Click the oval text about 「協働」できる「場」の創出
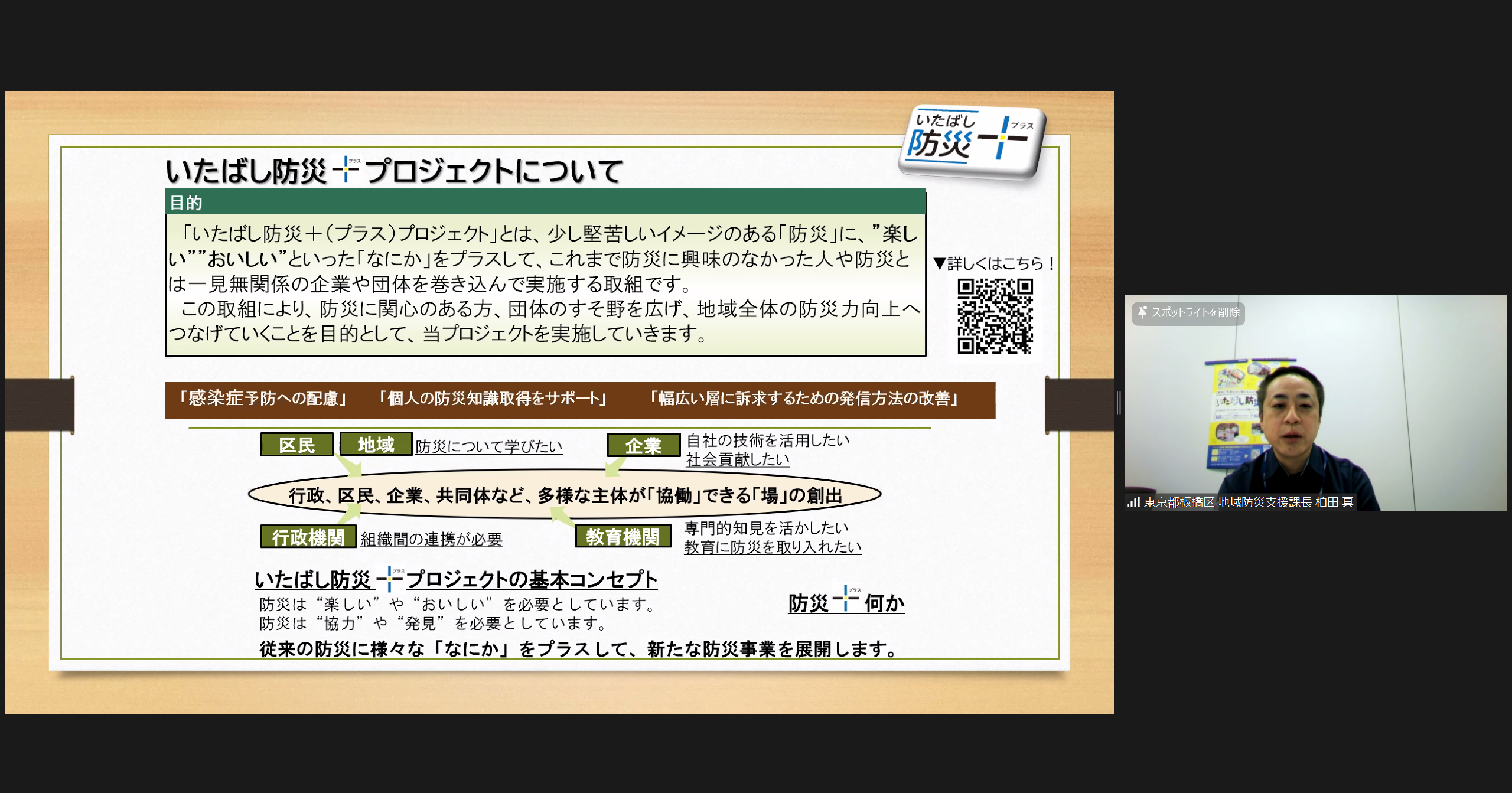Screen dimensions: 1512x793 click(565, 495)
